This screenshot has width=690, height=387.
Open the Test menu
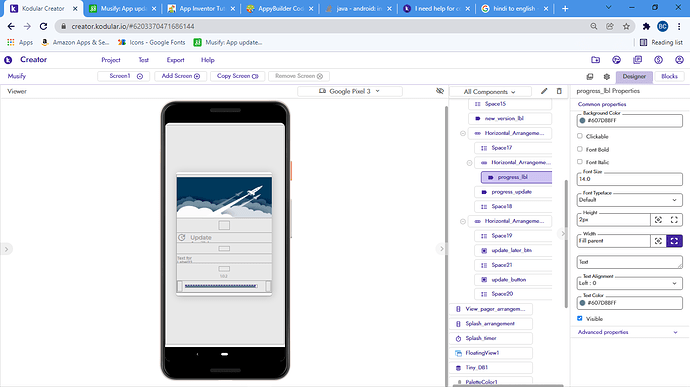(143, 60)
